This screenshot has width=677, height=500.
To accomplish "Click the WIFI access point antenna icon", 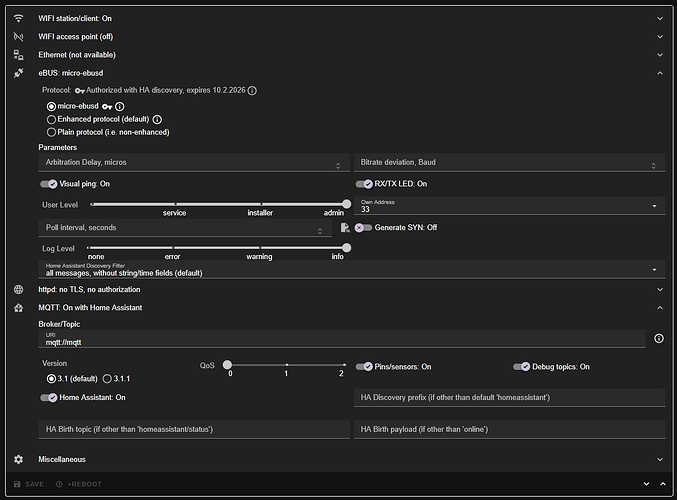I will coord(18,36).
